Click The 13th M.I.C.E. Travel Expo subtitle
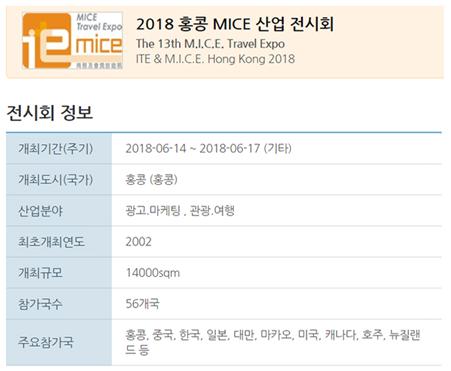This screenshot has height=371, width=451. click(x=210, y=44)
